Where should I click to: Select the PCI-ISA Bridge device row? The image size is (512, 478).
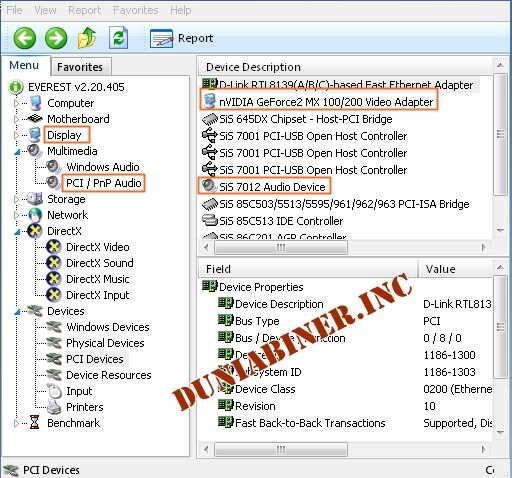pyautogui.click(x=336, y=204)
